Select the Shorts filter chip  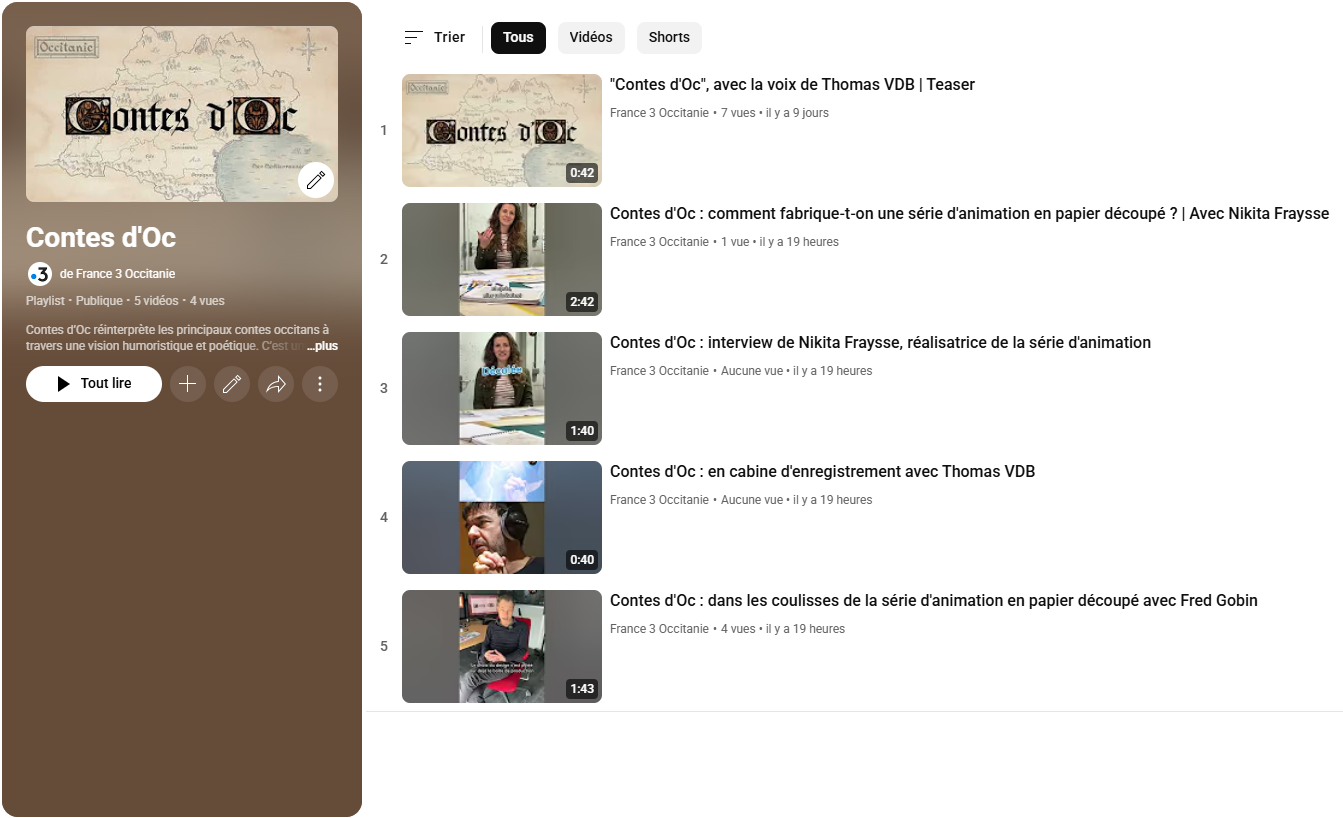click(x=669, y=37)
